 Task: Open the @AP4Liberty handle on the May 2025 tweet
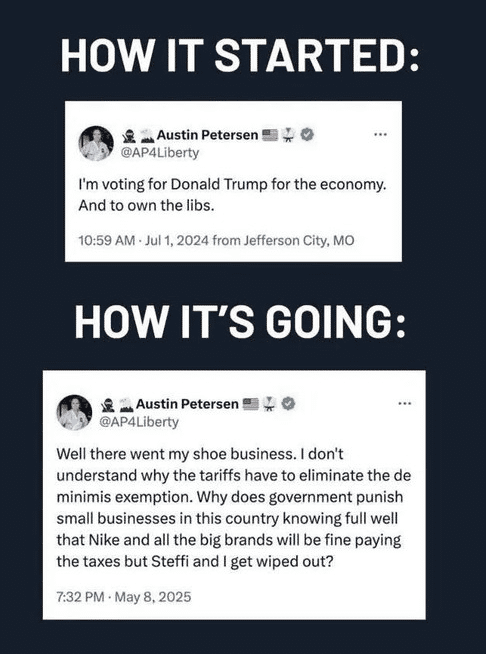point(138,422)
